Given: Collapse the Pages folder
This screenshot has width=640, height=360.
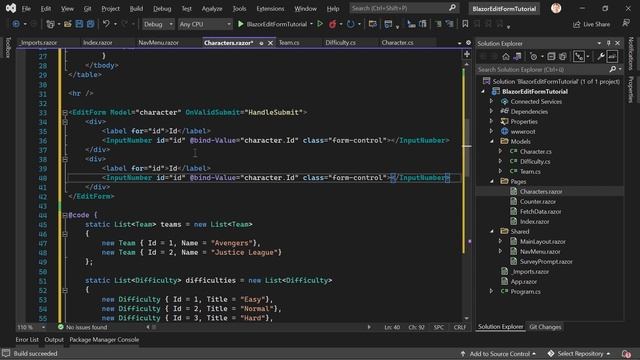Looking at the screenshot, I should pyautogui.click(x=492, y=182).
